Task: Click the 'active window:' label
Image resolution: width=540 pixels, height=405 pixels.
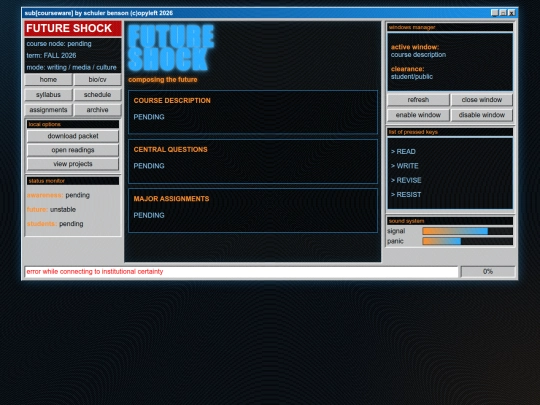Action: point(415,47)
